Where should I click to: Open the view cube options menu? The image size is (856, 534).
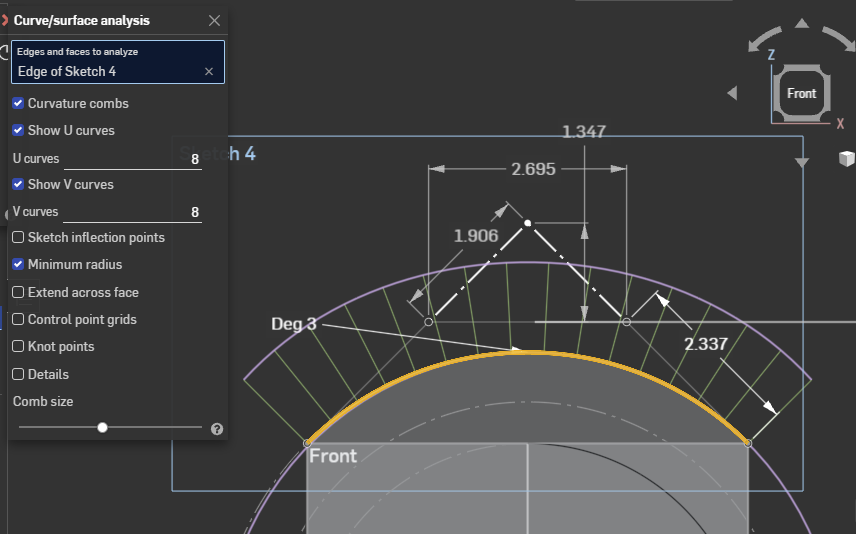[x=846, y=158]
